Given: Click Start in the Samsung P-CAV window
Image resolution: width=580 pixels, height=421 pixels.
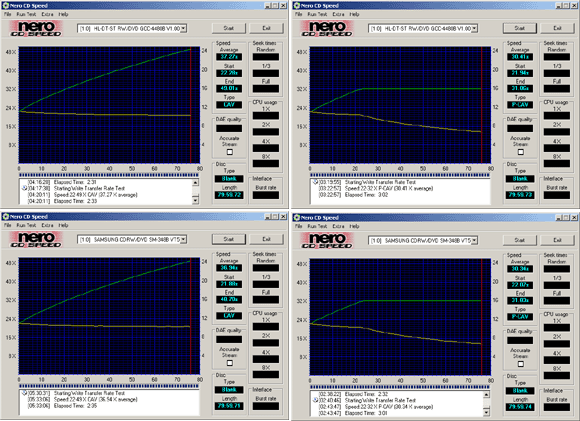Looking at the screenshot, I should [x=520, y=240].
